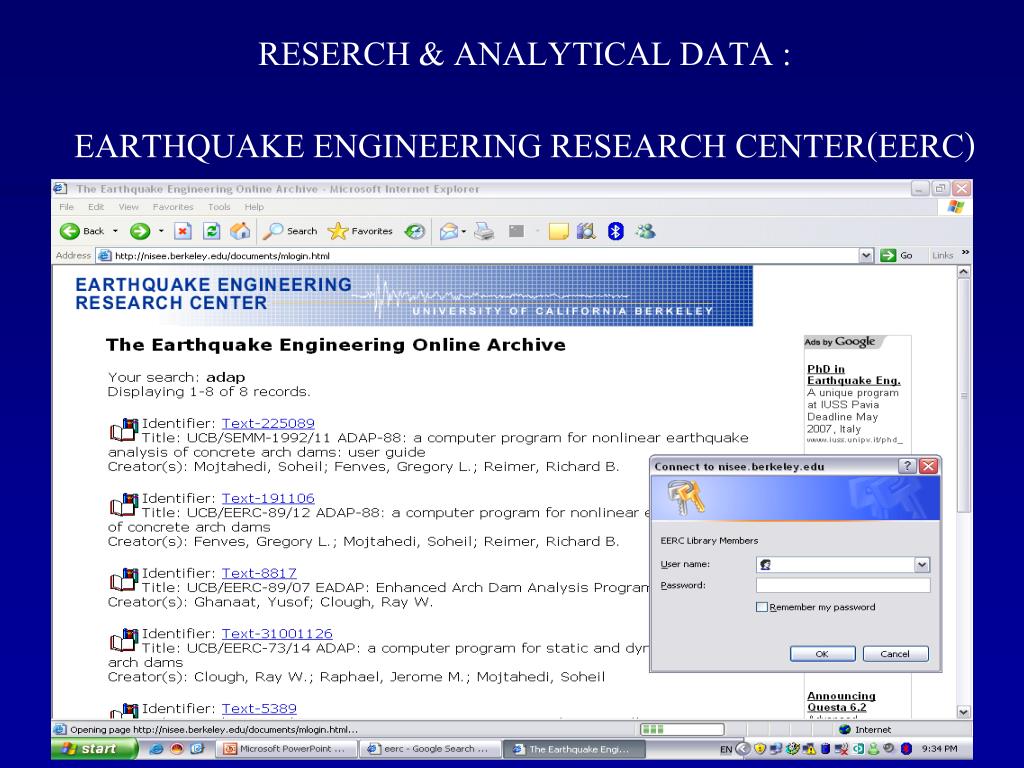Open the File menu

[67, 207]
